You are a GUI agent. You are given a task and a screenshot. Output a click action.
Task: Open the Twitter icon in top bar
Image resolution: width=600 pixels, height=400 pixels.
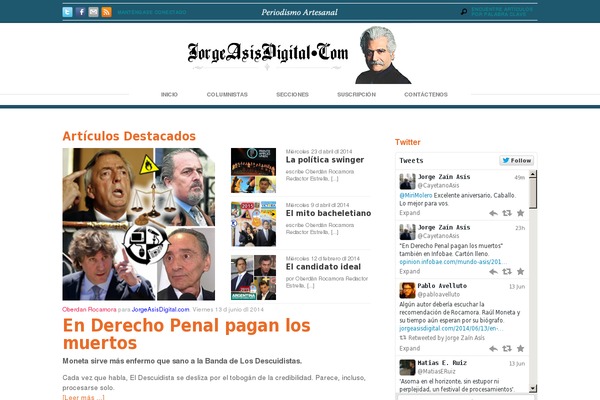coord(67,12)
